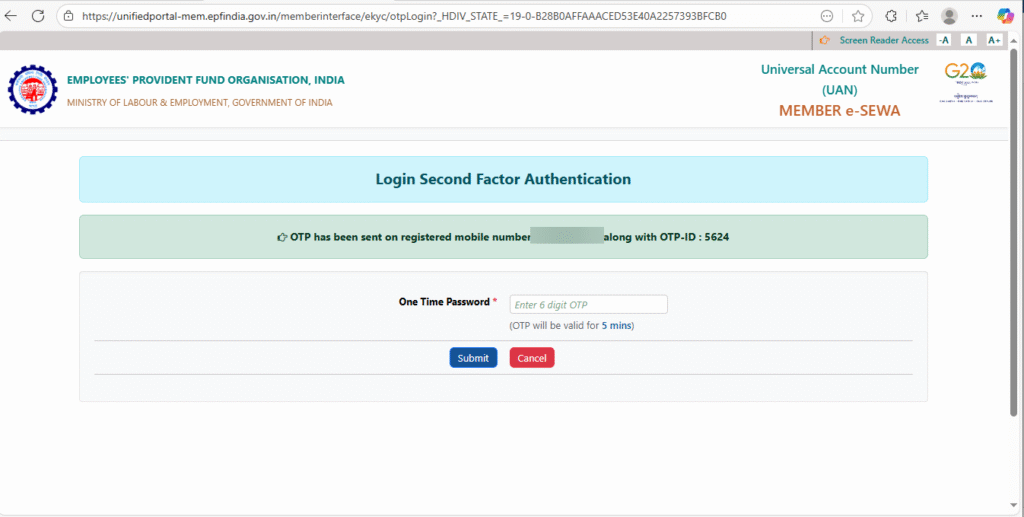Viewport: 1024px width, 517px height.
Task: Decrease font size with -A button
Action: tap(944, 40)
